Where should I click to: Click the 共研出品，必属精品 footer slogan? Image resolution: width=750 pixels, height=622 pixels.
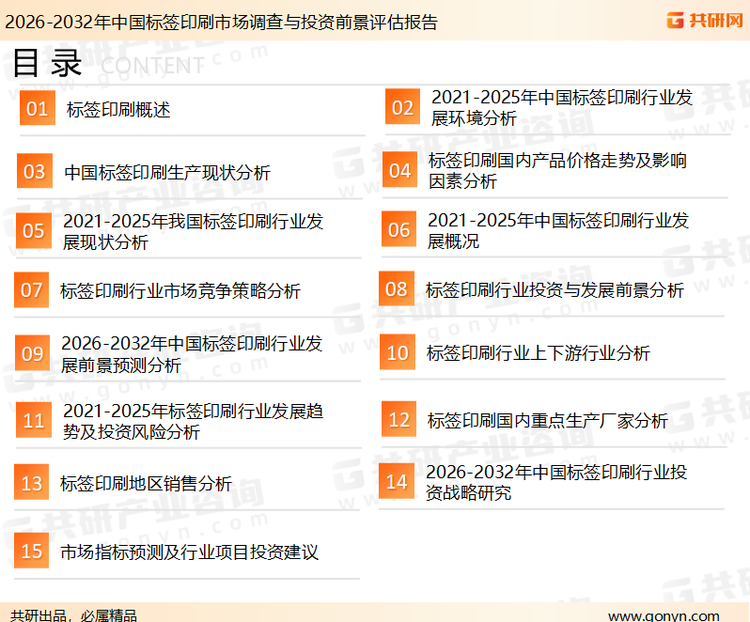click(x=74, y=615)
